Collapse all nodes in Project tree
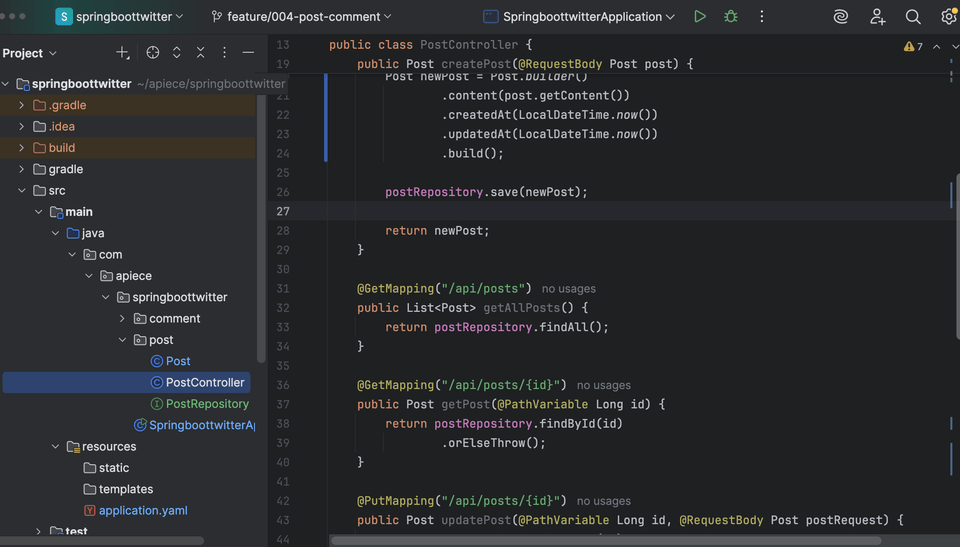The image size is (960, 547). click(x=201, y=53)
